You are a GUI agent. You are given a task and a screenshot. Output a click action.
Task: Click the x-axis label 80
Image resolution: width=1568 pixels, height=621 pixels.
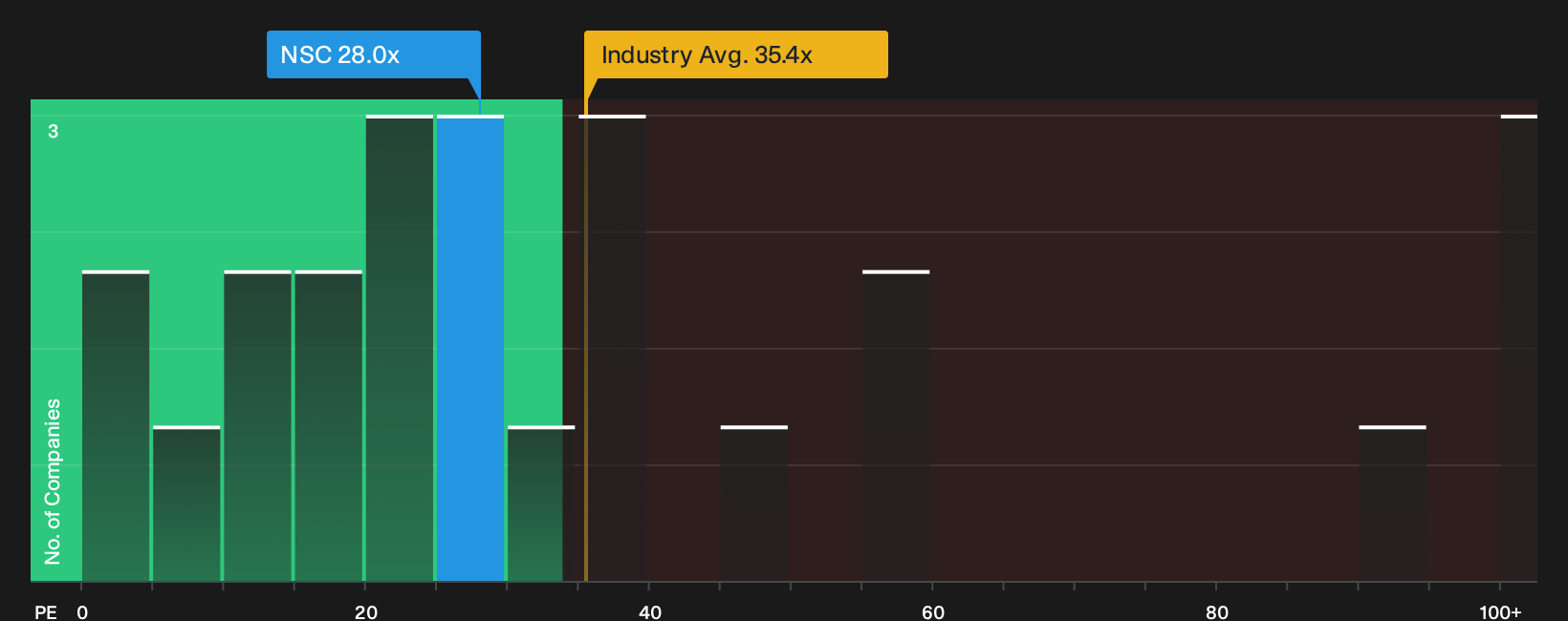click(1217, 611)
